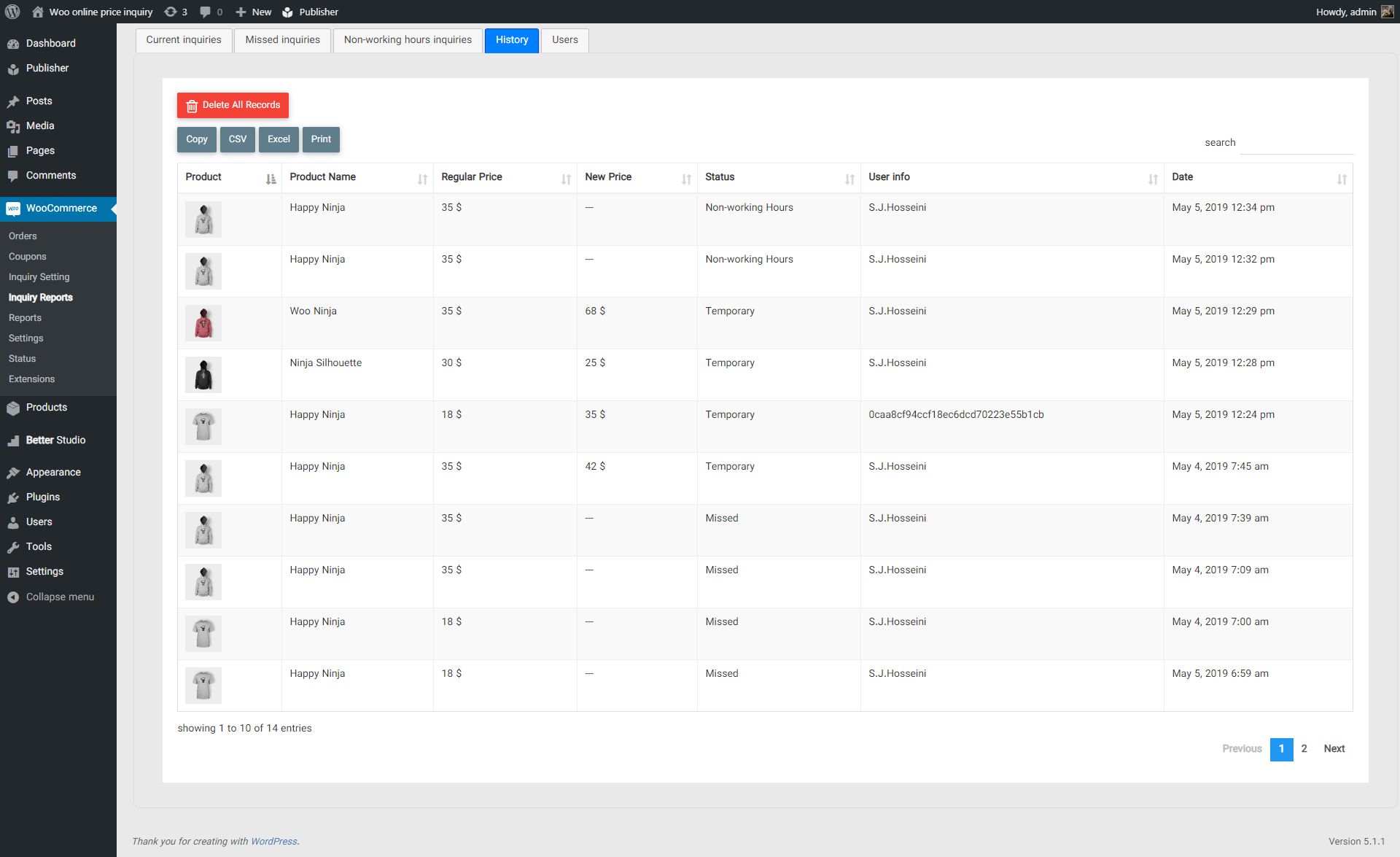
Task: Click the Tools wrench icon in sidebar
Action: tap(13, 547)
